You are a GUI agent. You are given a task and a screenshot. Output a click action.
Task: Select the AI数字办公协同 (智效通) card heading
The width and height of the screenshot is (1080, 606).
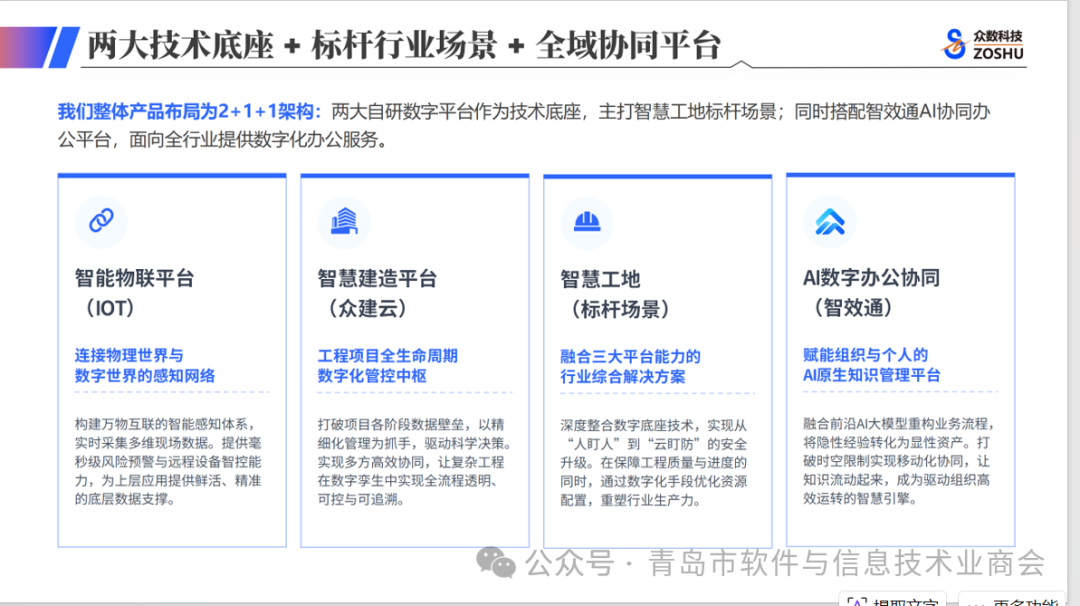coord(871,293)
